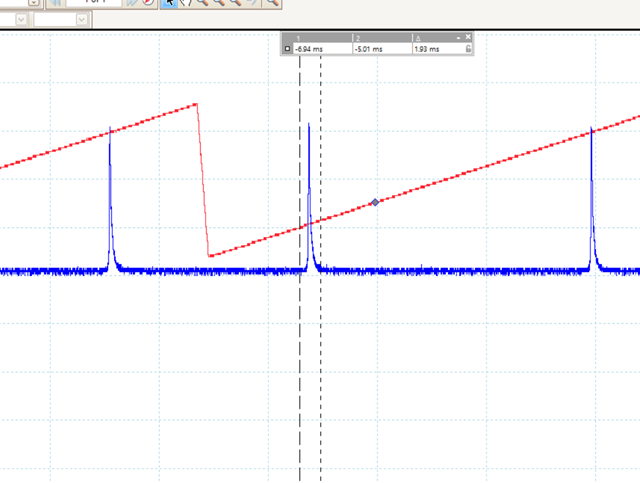Select the third magnifier zoom tool
This screenshot has height=483, width=640.
[x=235, y=2]
